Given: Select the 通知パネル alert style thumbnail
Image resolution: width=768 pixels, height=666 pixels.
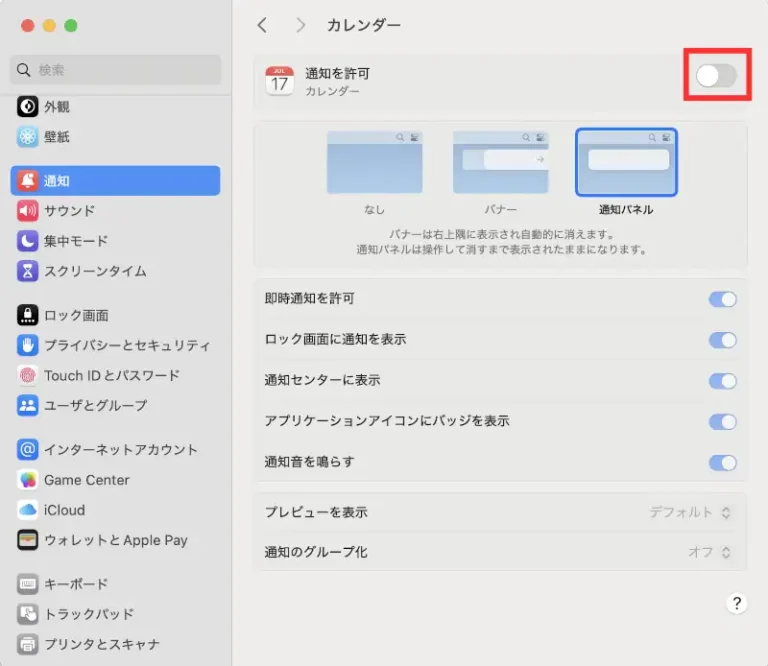Looking at the screenshot, I should pyautogui.click(x=626, y=162).
